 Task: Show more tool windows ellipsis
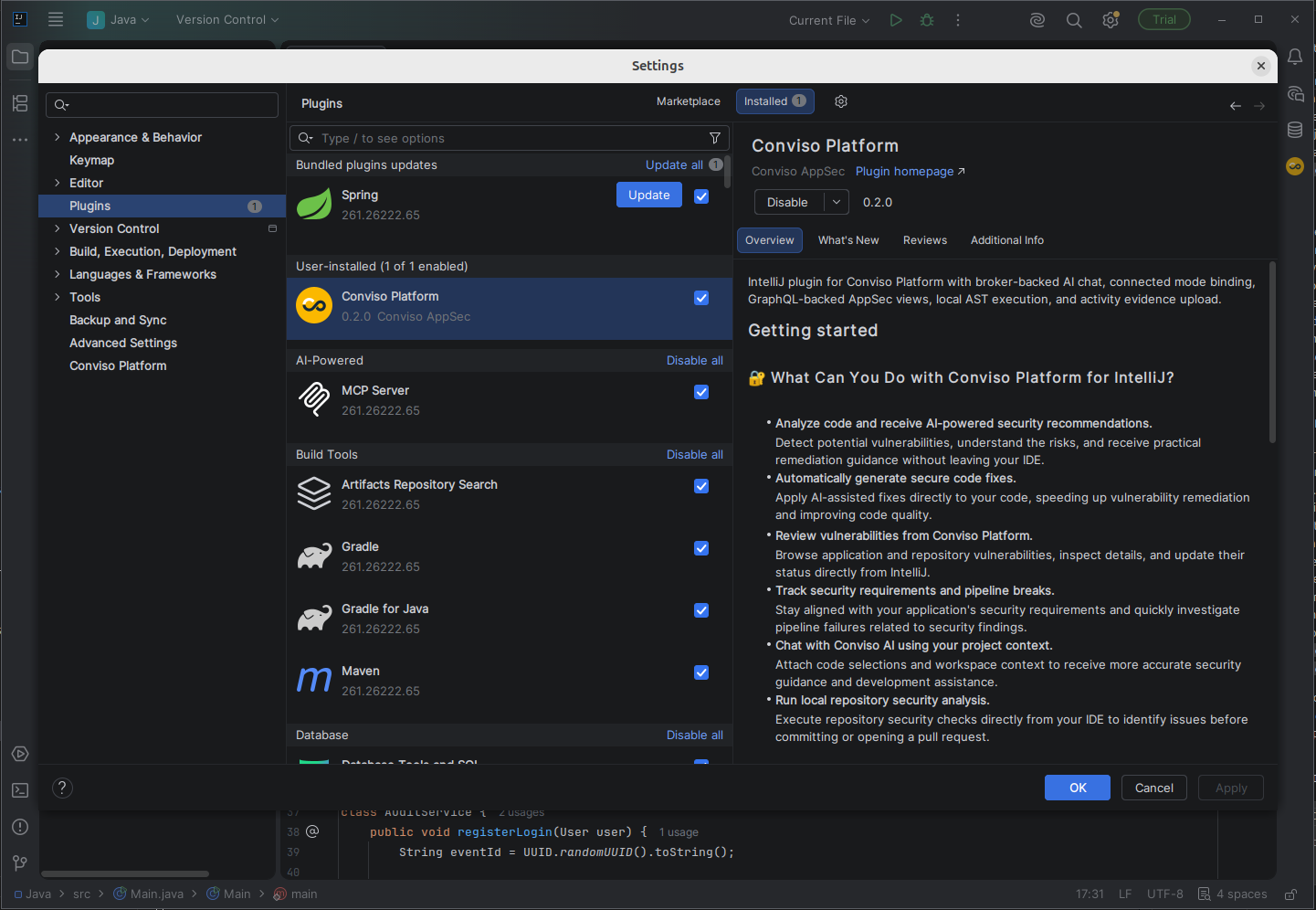point(19,140)
